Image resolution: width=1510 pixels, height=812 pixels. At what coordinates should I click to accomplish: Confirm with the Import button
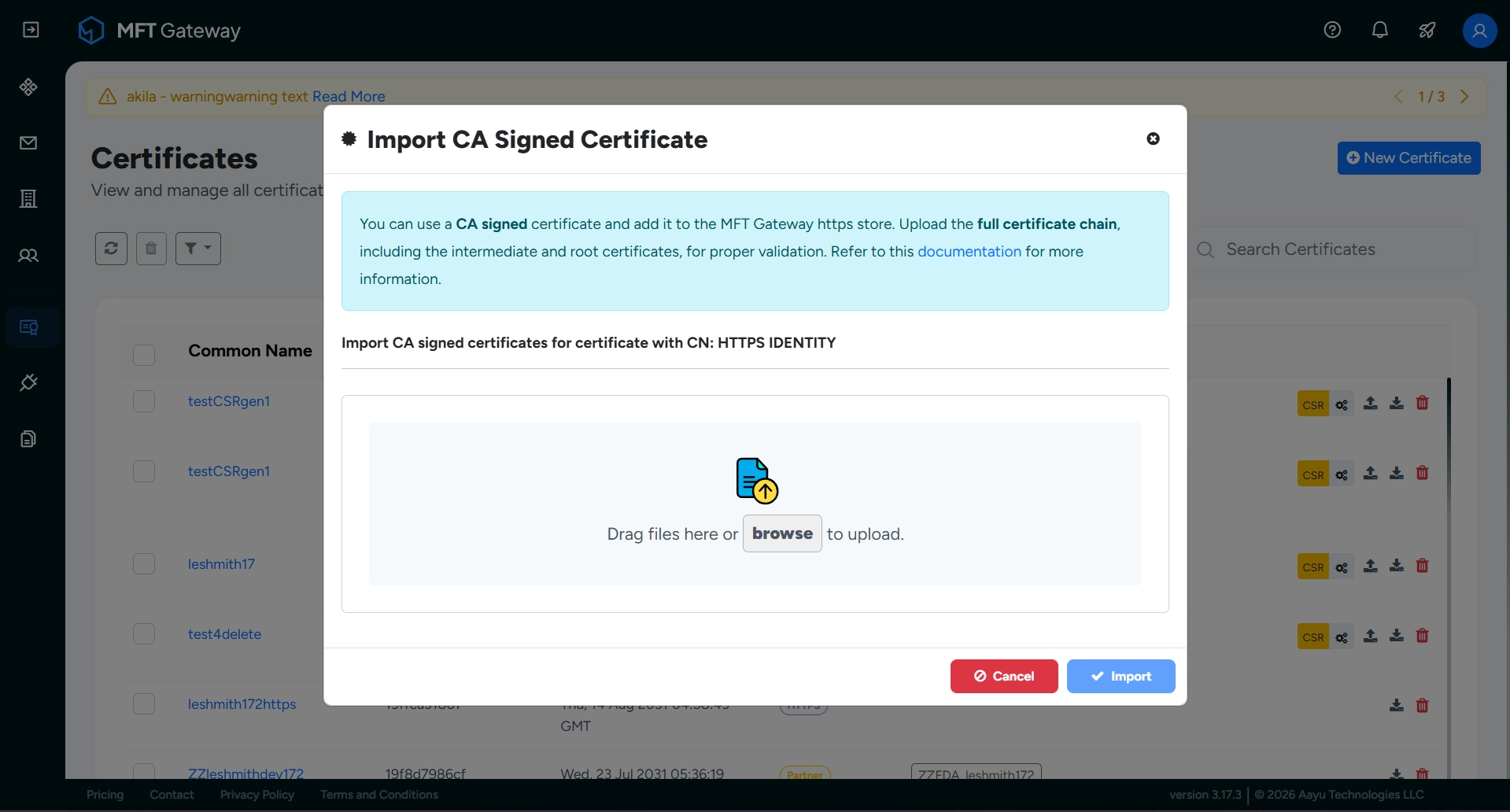click(1121, 677)
